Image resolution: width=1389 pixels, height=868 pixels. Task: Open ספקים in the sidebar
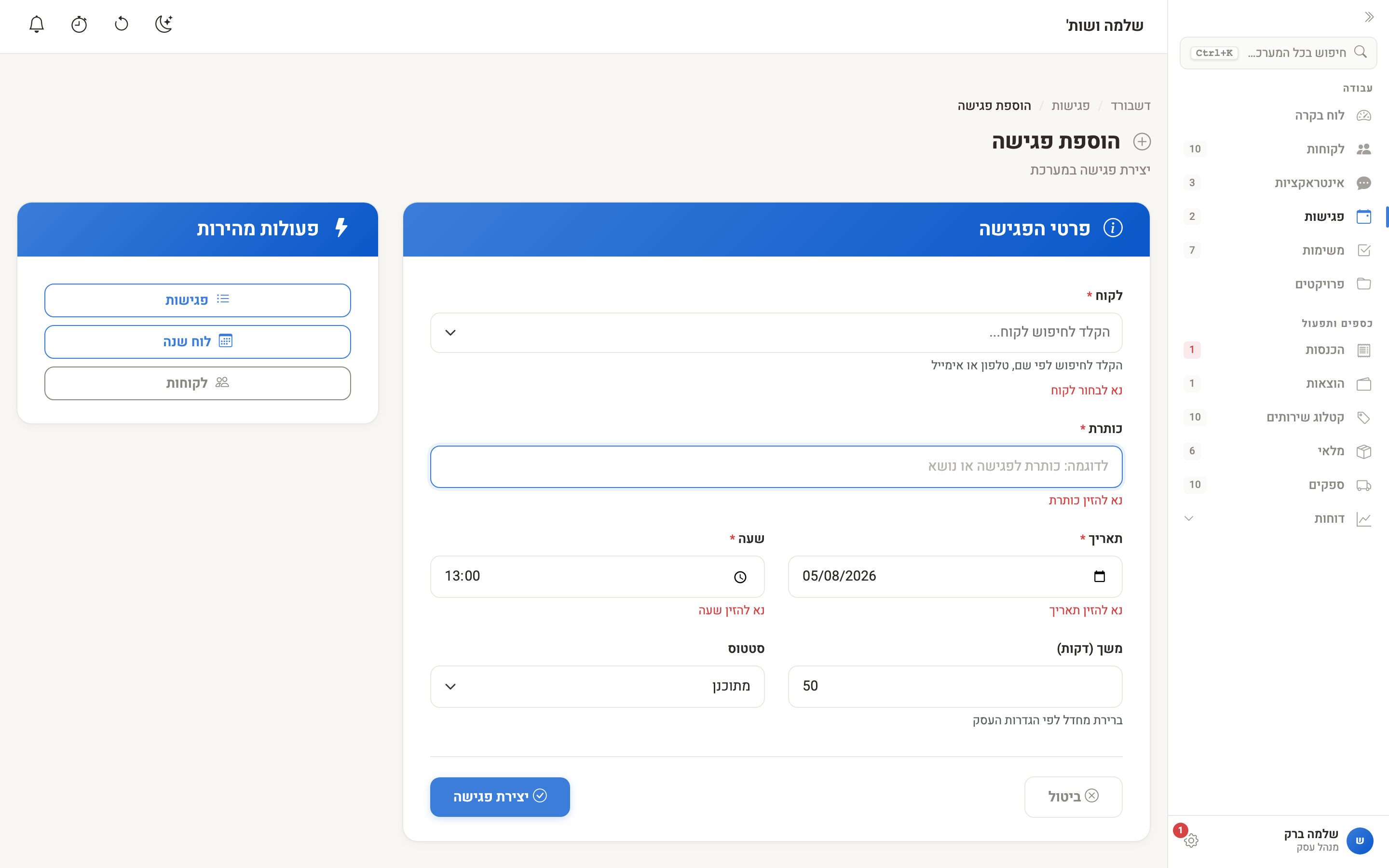1278,485
